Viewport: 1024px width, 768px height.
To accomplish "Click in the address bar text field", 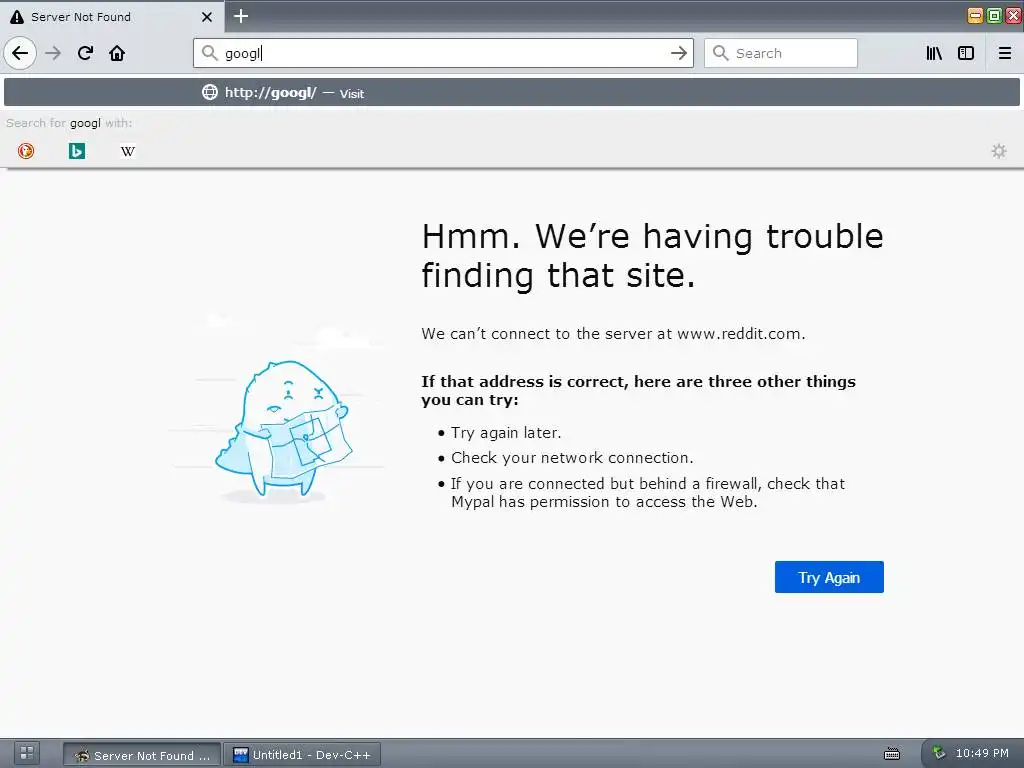I will pos(444,53).
